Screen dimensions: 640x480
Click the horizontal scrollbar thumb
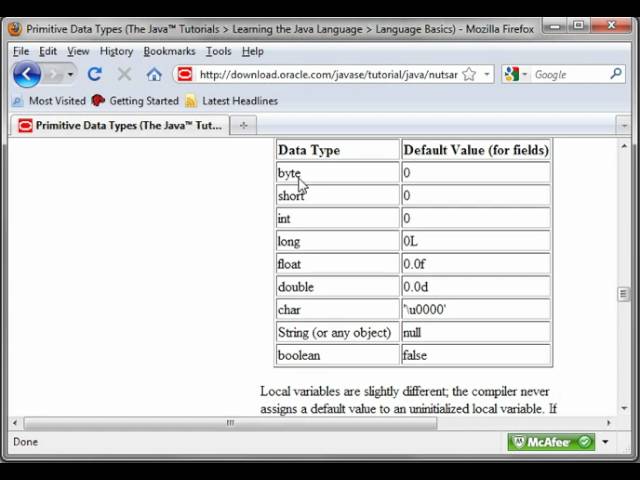(x=230, y=423)
